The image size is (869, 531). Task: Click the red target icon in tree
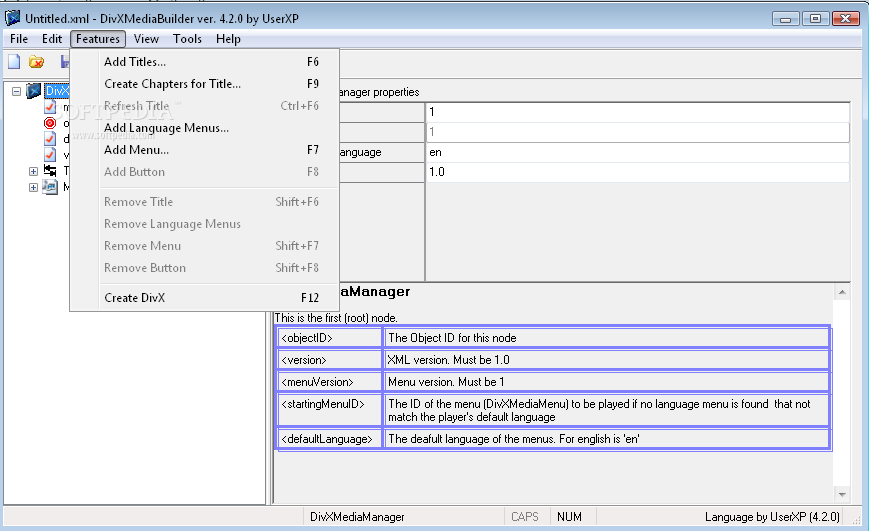point(50,123)
